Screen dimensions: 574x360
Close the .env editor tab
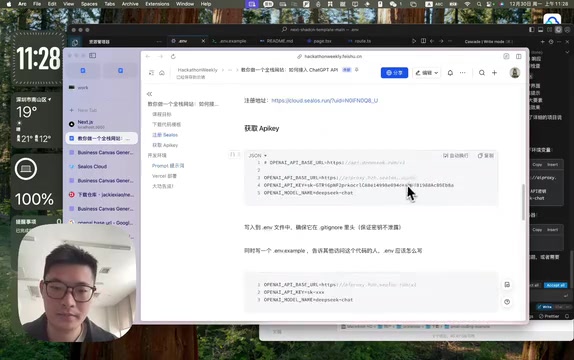203,41
